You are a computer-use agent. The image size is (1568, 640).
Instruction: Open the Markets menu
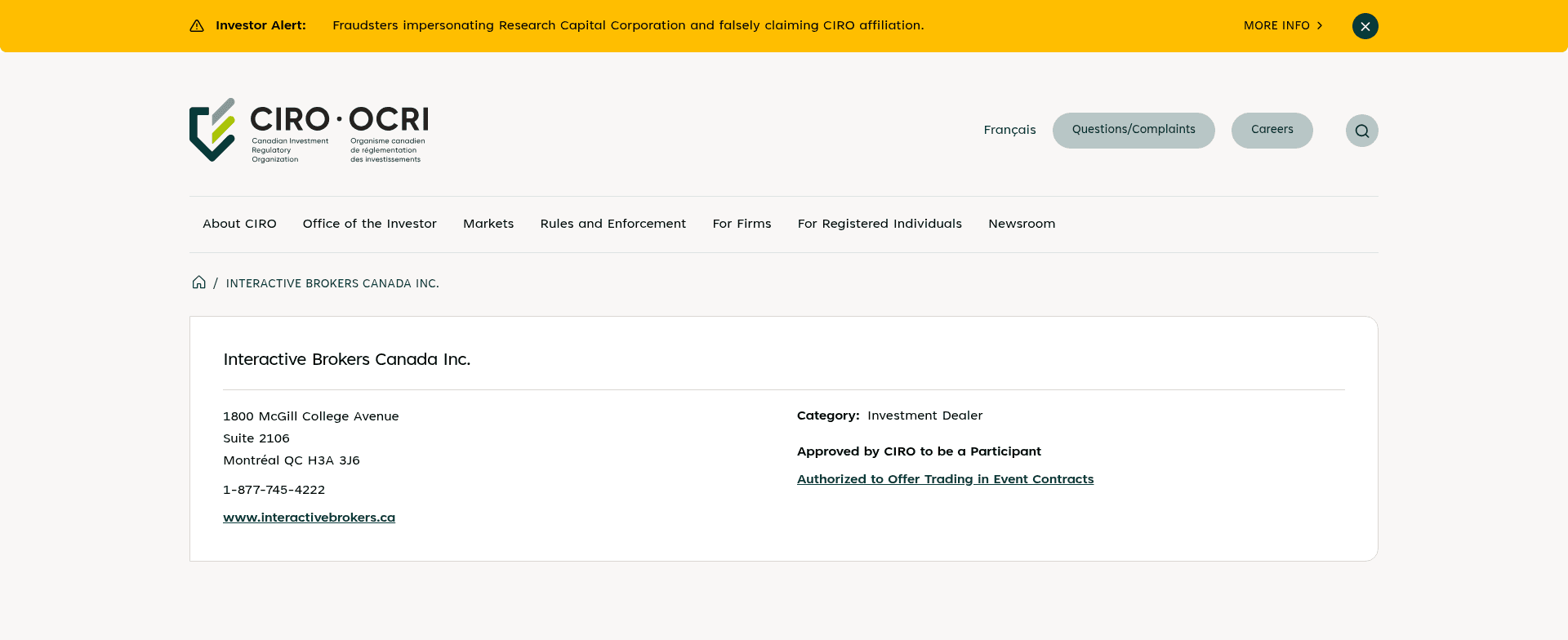pyautogui.click(x=488, y=224)
